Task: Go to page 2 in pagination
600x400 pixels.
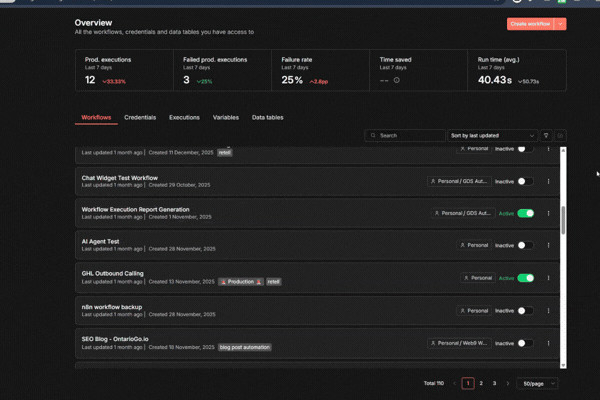Action: (481, 383)
